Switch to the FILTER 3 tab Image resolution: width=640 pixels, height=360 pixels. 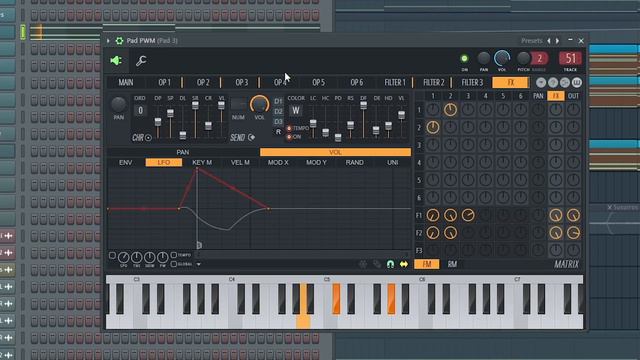tap(472, 82)
